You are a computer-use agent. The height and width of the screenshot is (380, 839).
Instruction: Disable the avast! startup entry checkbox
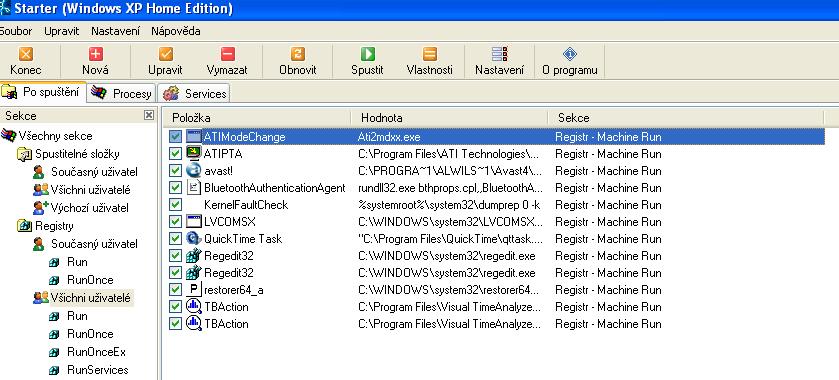click(175, 171)
